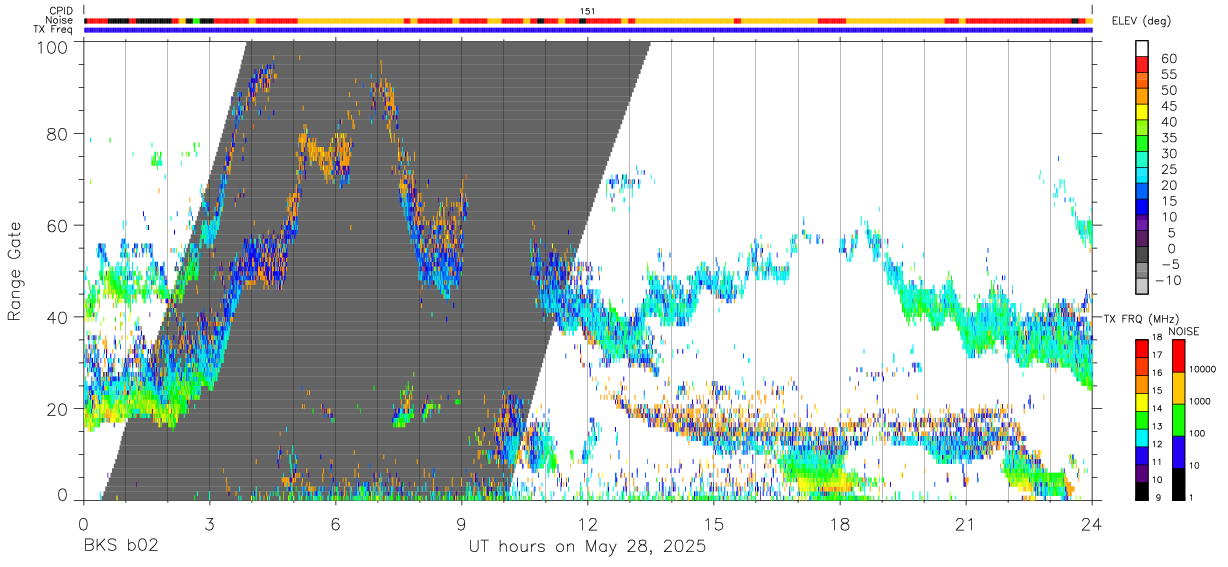
Task: Pick the red NOISE swatch above 10000
Action: pos(1178,355)
